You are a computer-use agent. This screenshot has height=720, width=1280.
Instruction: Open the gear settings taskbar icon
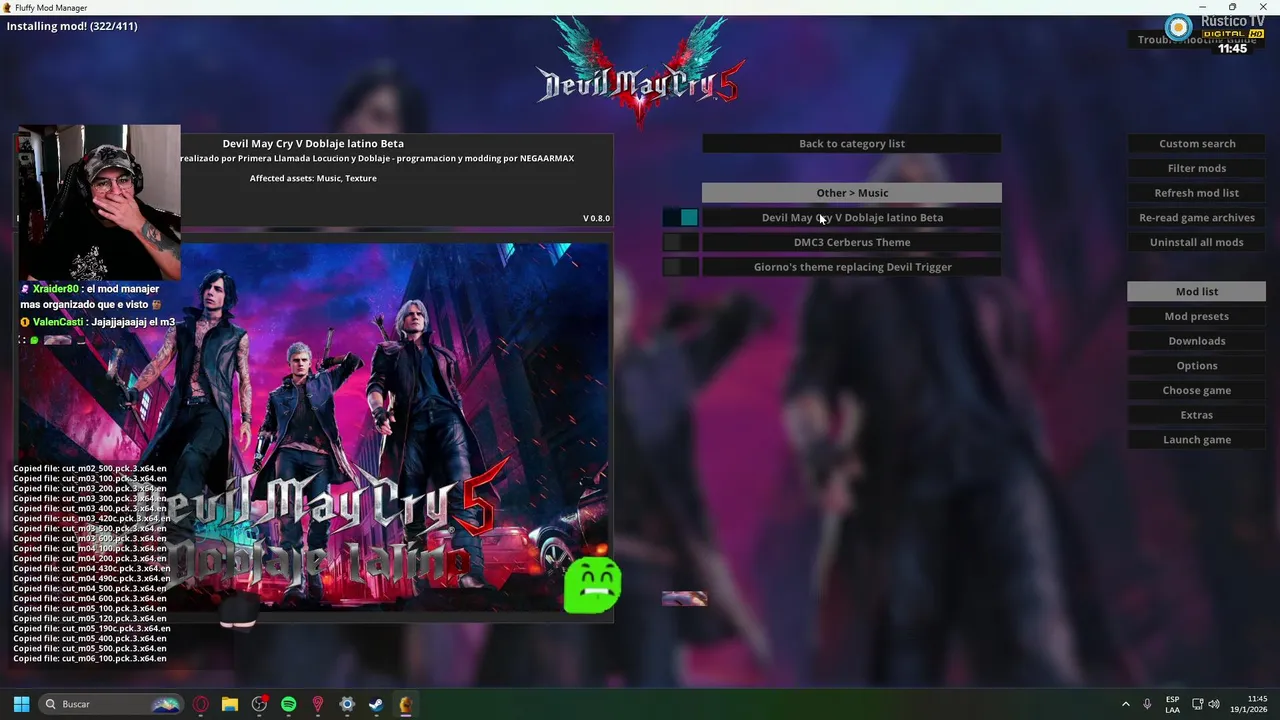(x=347, y=704)
